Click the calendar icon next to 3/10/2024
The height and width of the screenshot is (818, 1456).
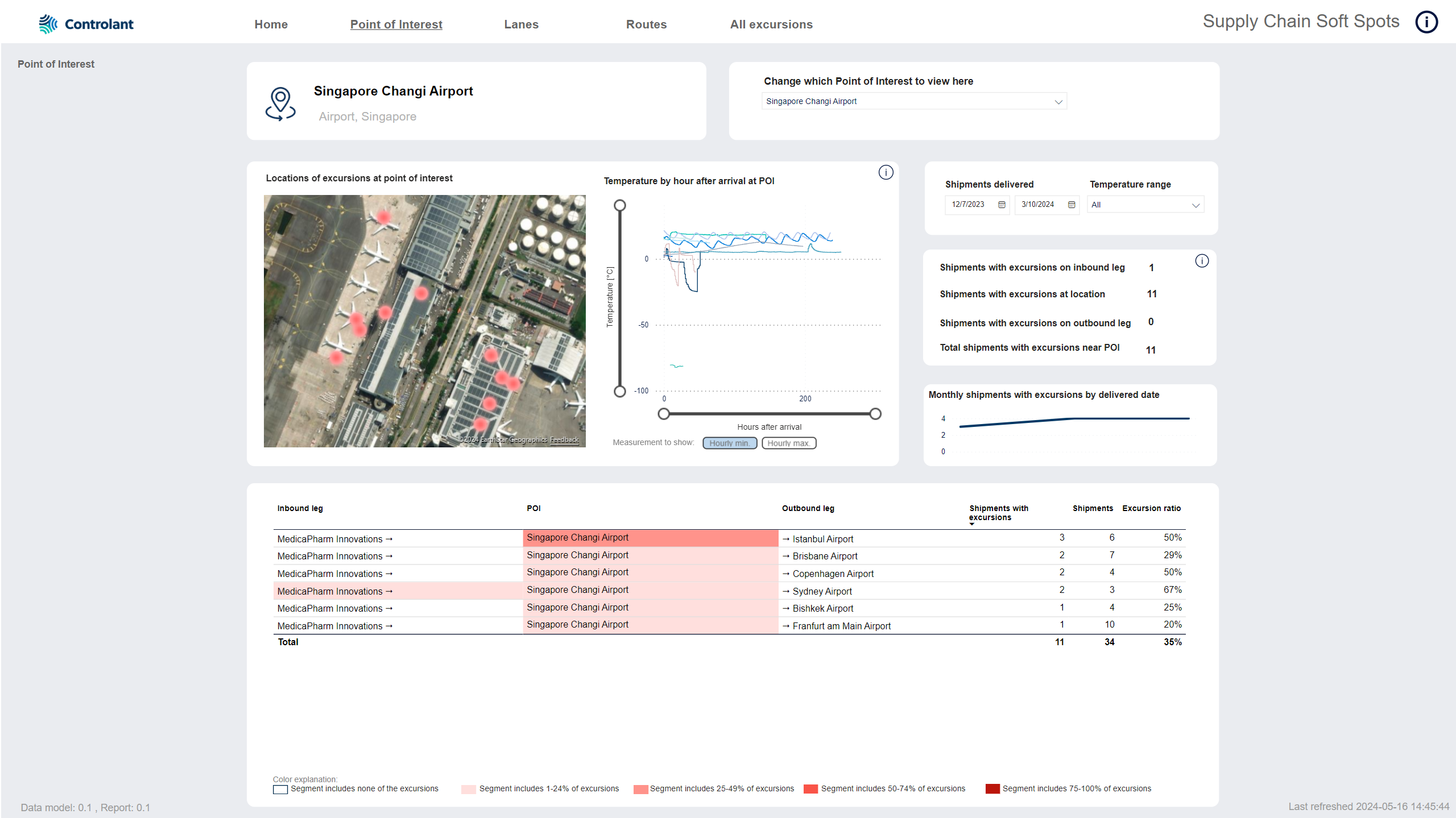[x=1070, y=204]
